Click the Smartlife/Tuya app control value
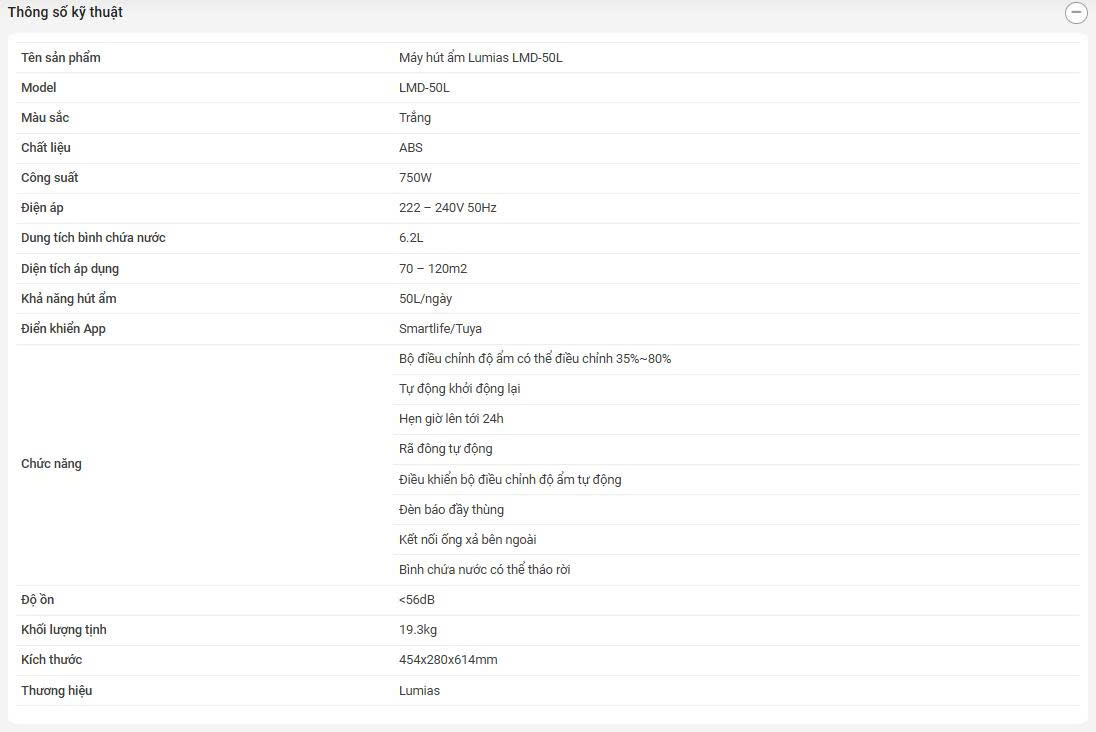This screenshot has height=732, width=1096. (x=440, y=329)
